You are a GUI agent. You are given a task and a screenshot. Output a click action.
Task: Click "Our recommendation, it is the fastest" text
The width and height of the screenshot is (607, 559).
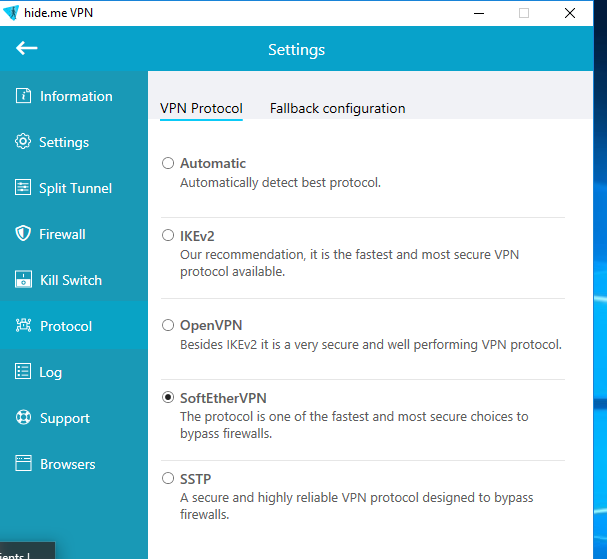tap(350, 263)
